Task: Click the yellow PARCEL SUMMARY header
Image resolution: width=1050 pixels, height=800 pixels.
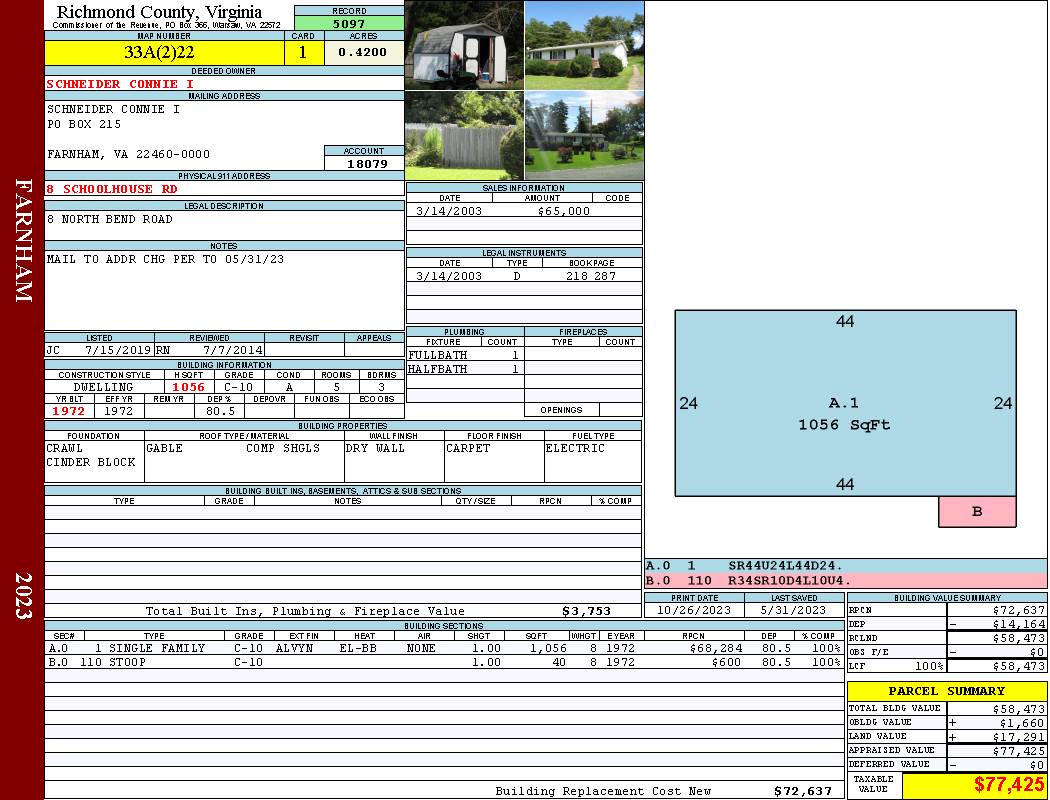Action: [x=946, y=691]
